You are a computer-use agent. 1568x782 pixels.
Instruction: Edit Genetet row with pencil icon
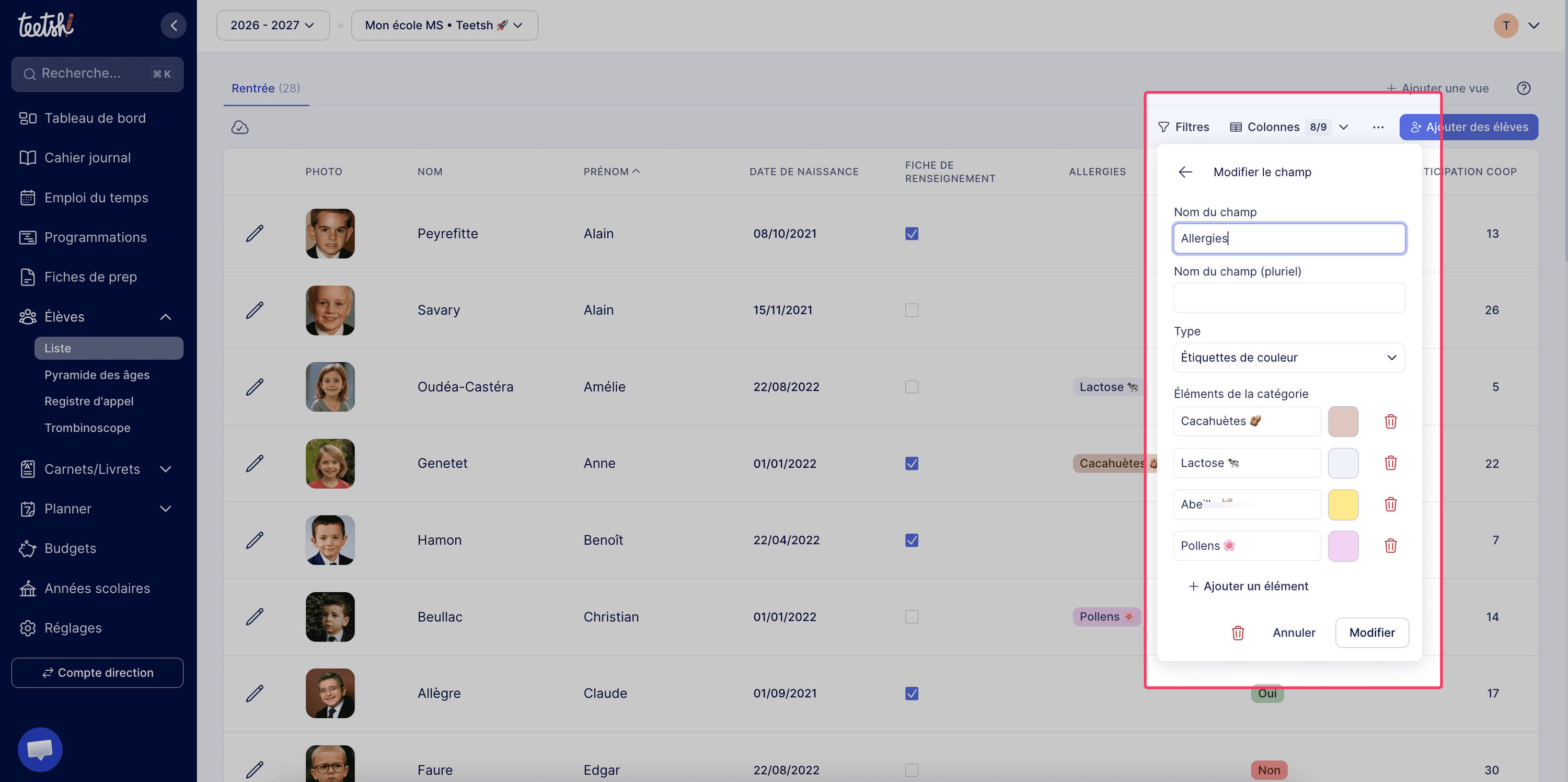[x=255, y=464]
